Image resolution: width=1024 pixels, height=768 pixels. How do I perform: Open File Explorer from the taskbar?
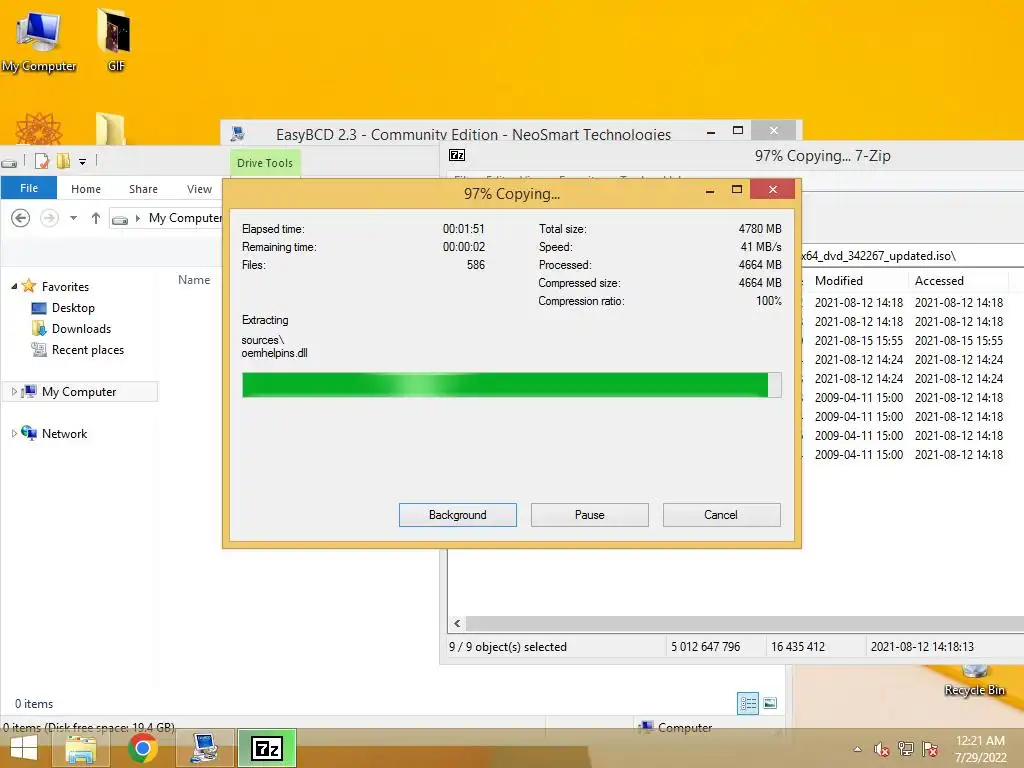pyautogui.click(x=81, y=748)
